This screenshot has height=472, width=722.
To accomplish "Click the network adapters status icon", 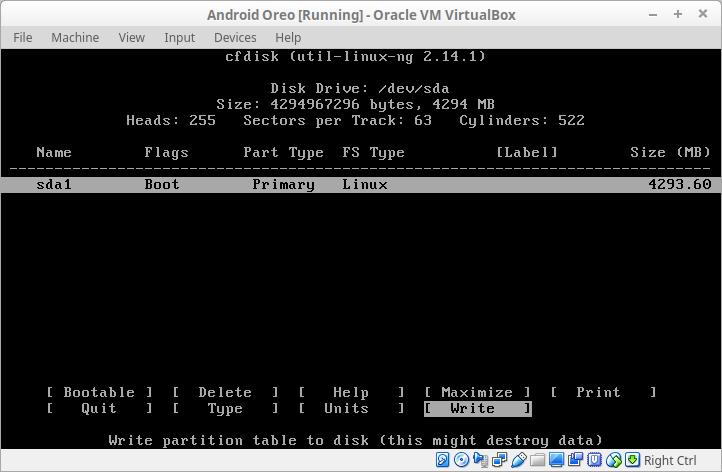I will (499, 460).
